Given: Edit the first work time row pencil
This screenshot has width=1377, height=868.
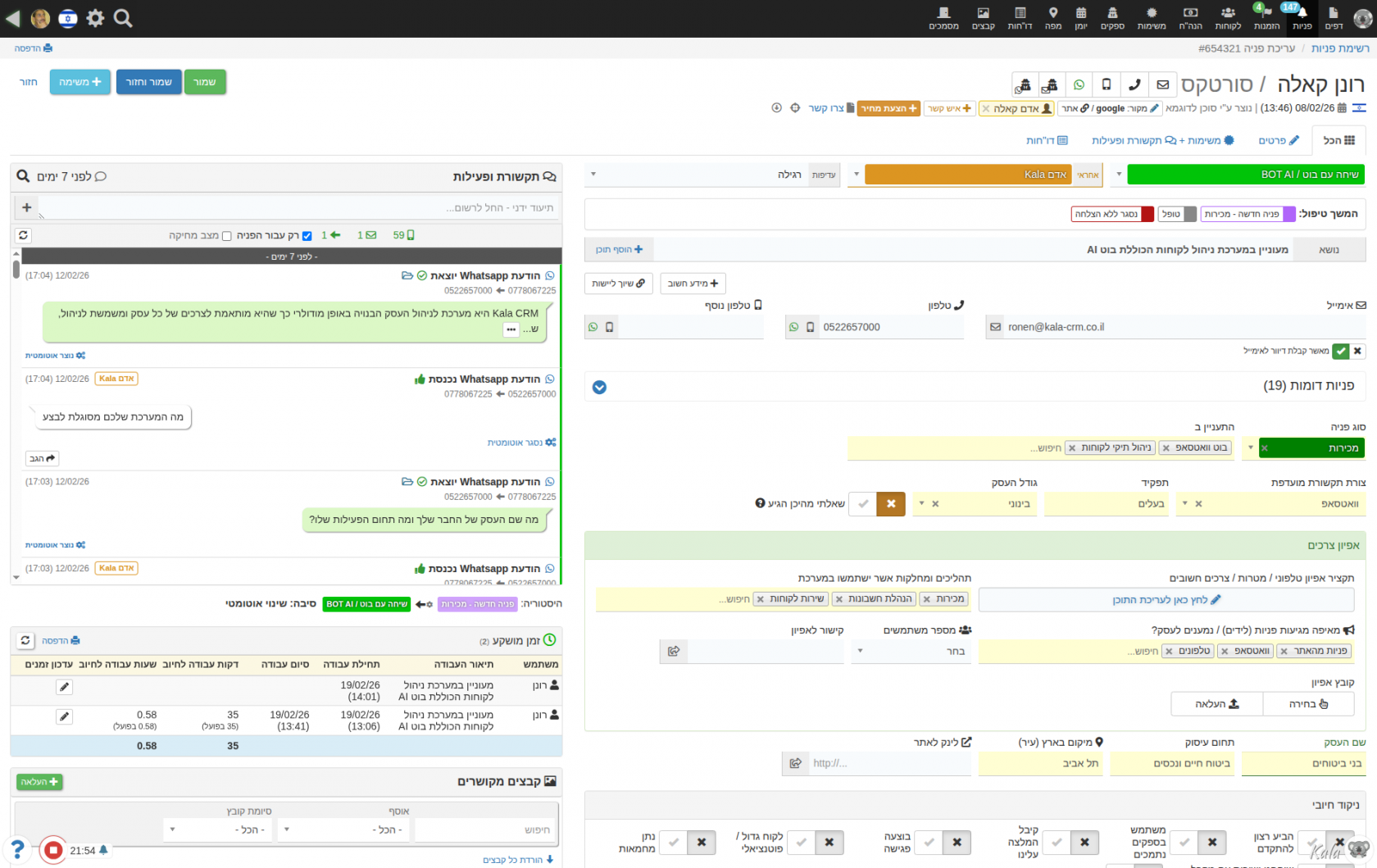Looking at the screenshot, I should click(x=64, y=687).
